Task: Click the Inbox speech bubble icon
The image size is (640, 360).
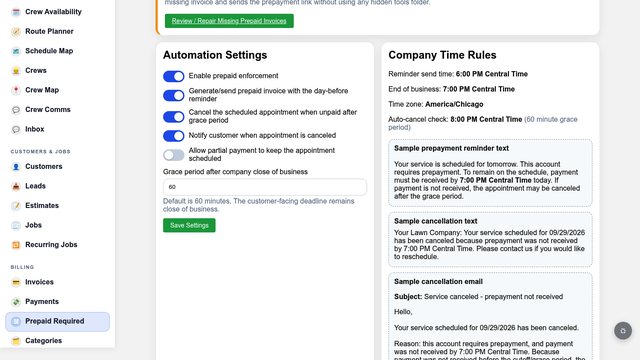Action: point(16,129)
